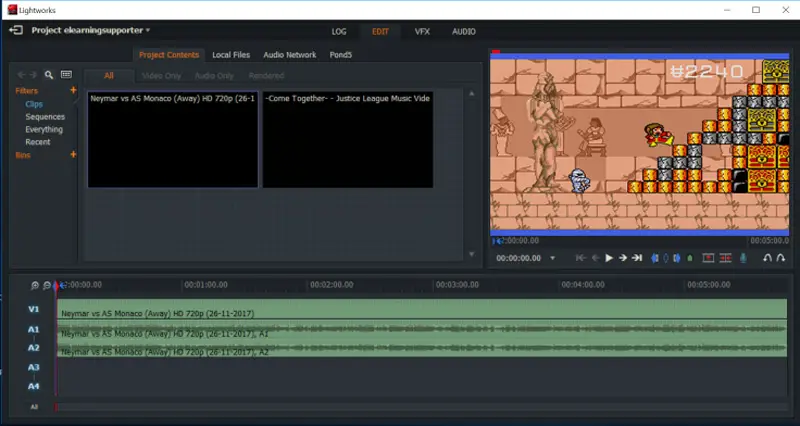Open the Pond5 tab
Image resolution: width=800 pixels, height=426 pixels.
[x=340, y=55]
